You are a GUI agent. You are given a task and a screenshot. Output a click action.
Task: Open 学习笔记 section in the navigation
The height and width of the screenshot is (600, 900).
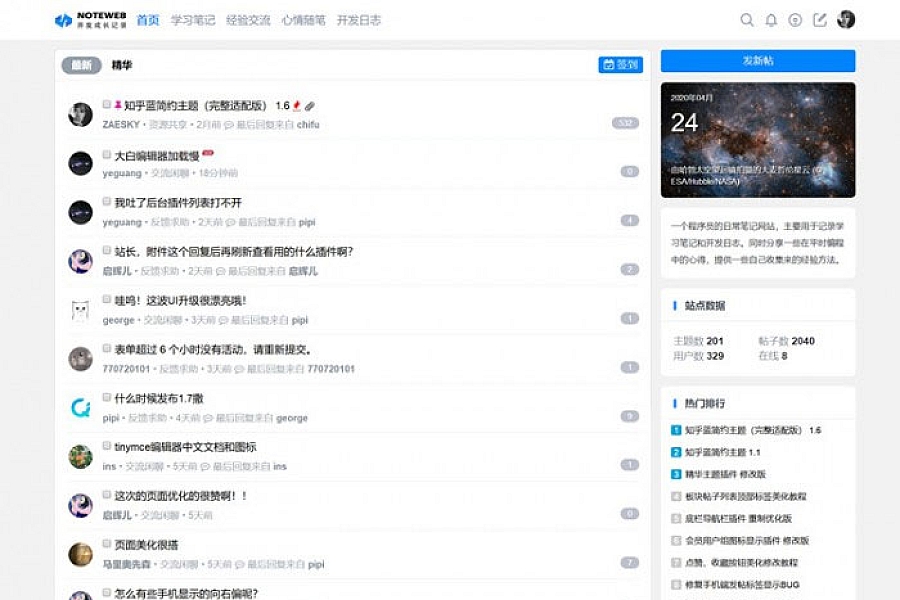(x=193, y=20)
